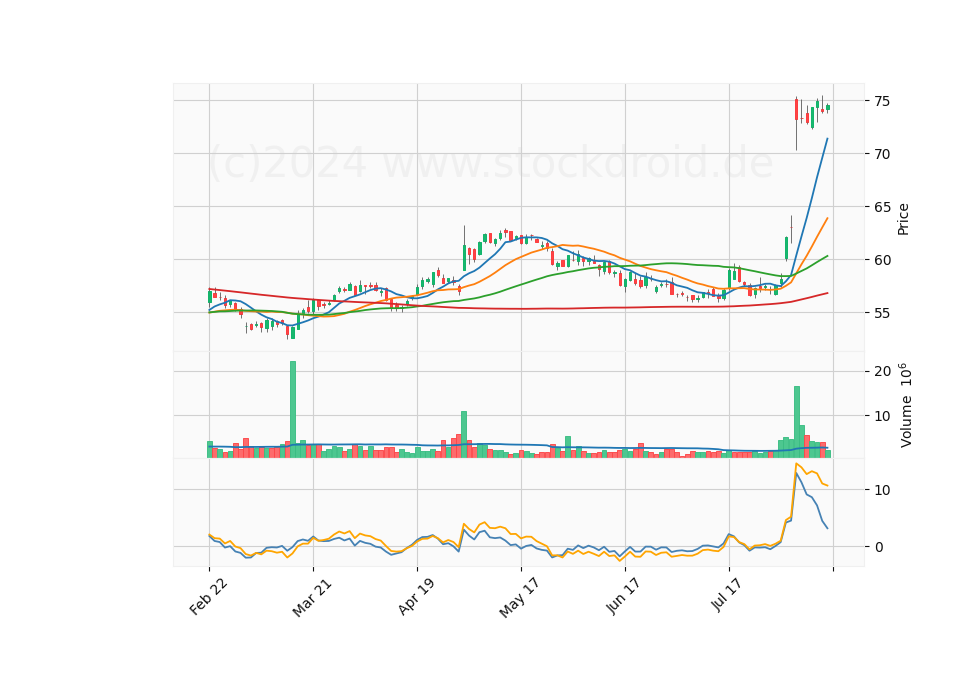Click the 'Apr 19' date axis label
Image resolution: width=960 pixels, height=690 pixels.
click(x=416, y=596)
